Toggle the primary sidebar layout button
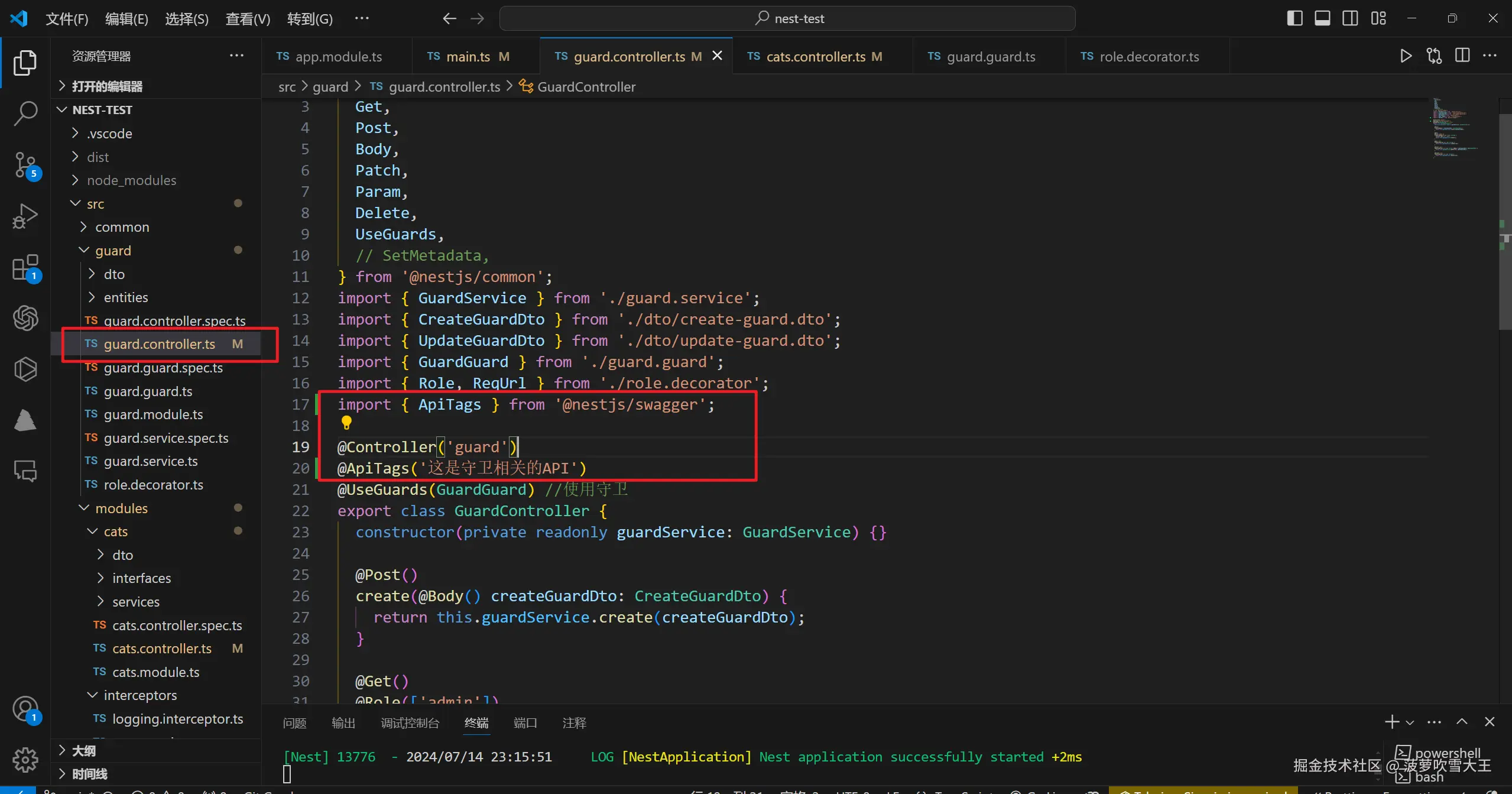1512x794 pixels. point(1294,18)
